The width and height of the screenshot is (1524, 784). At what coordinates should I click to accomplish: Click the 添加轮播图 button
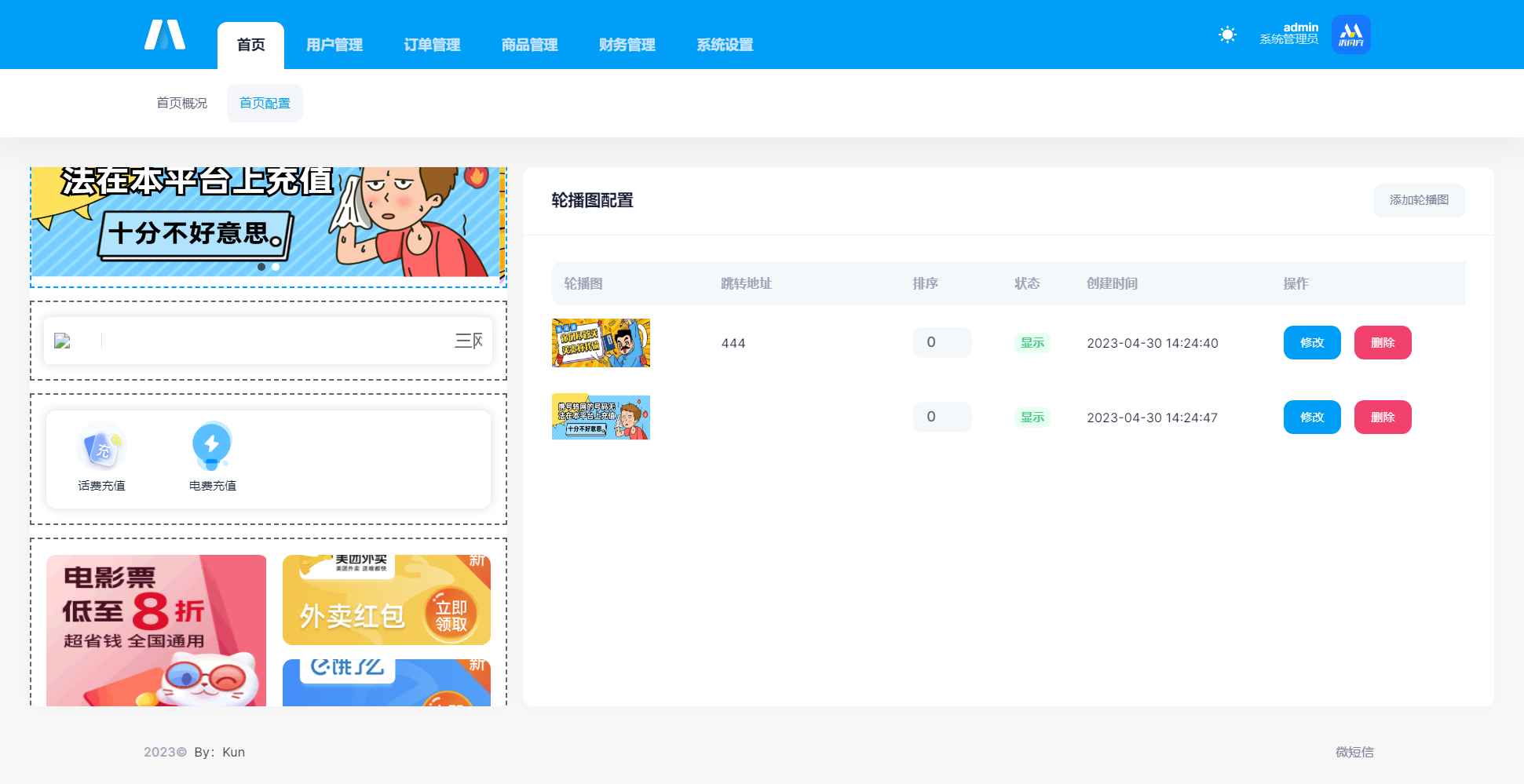pyautogui.click(x=1419, y=200)
